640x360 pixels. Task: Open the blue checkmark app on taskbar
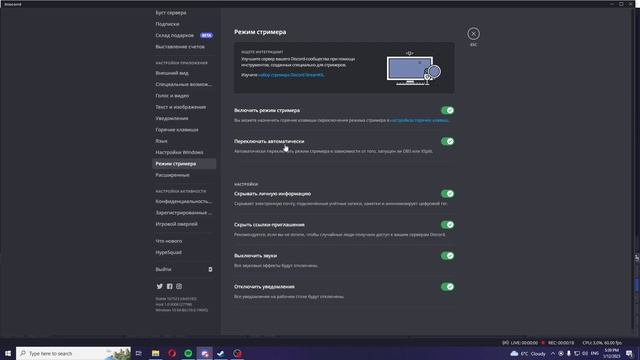[x=221, y=353]
